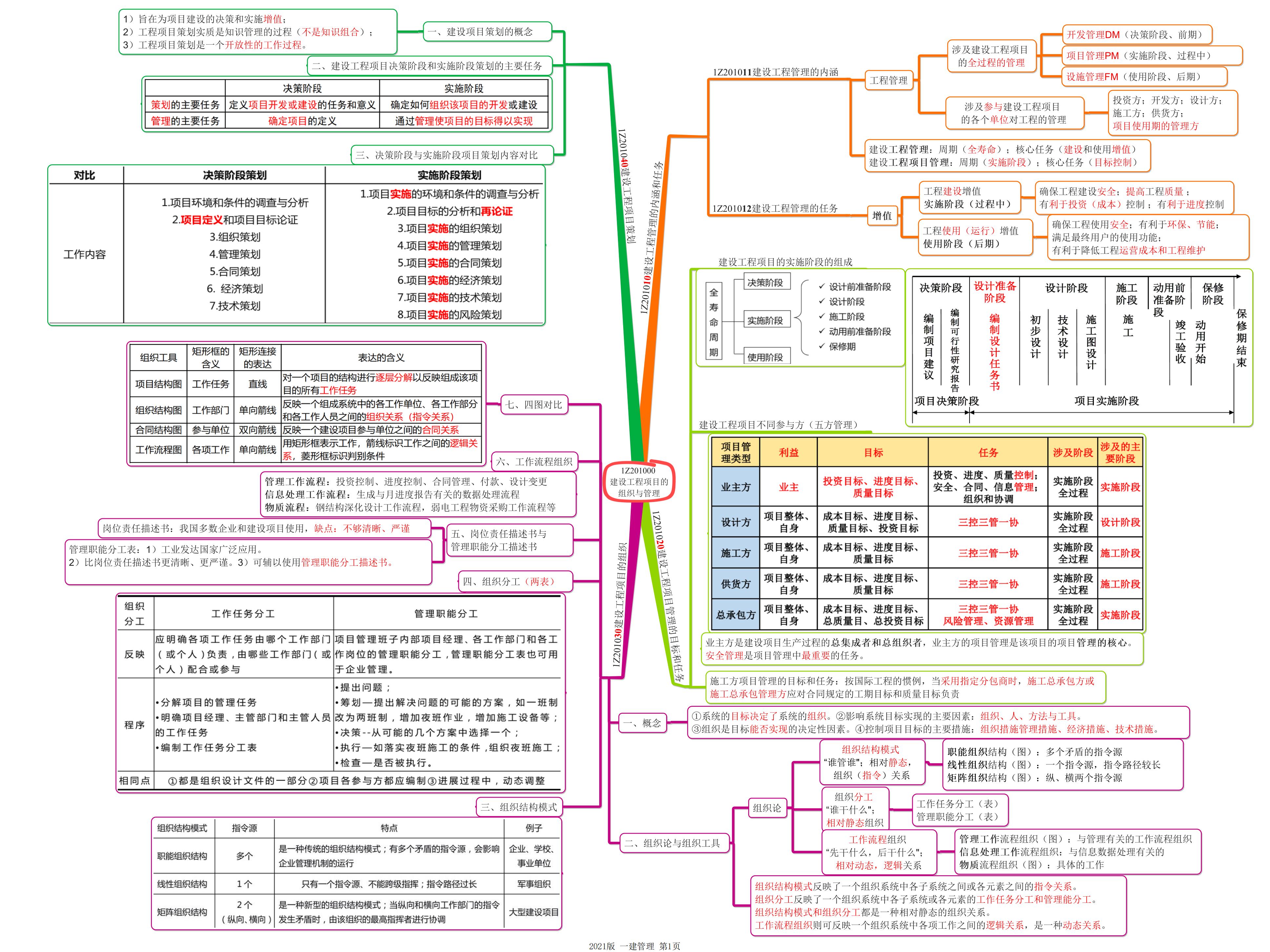Click the "大型建设项目" example cell
Viewport: 1270px width, 952px height.
[533, 912]
